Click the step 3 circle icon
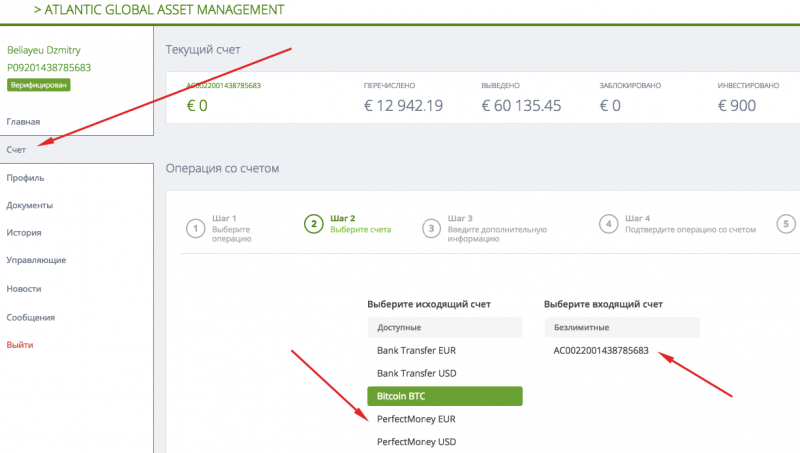The image size is (800, 453). 432,227
